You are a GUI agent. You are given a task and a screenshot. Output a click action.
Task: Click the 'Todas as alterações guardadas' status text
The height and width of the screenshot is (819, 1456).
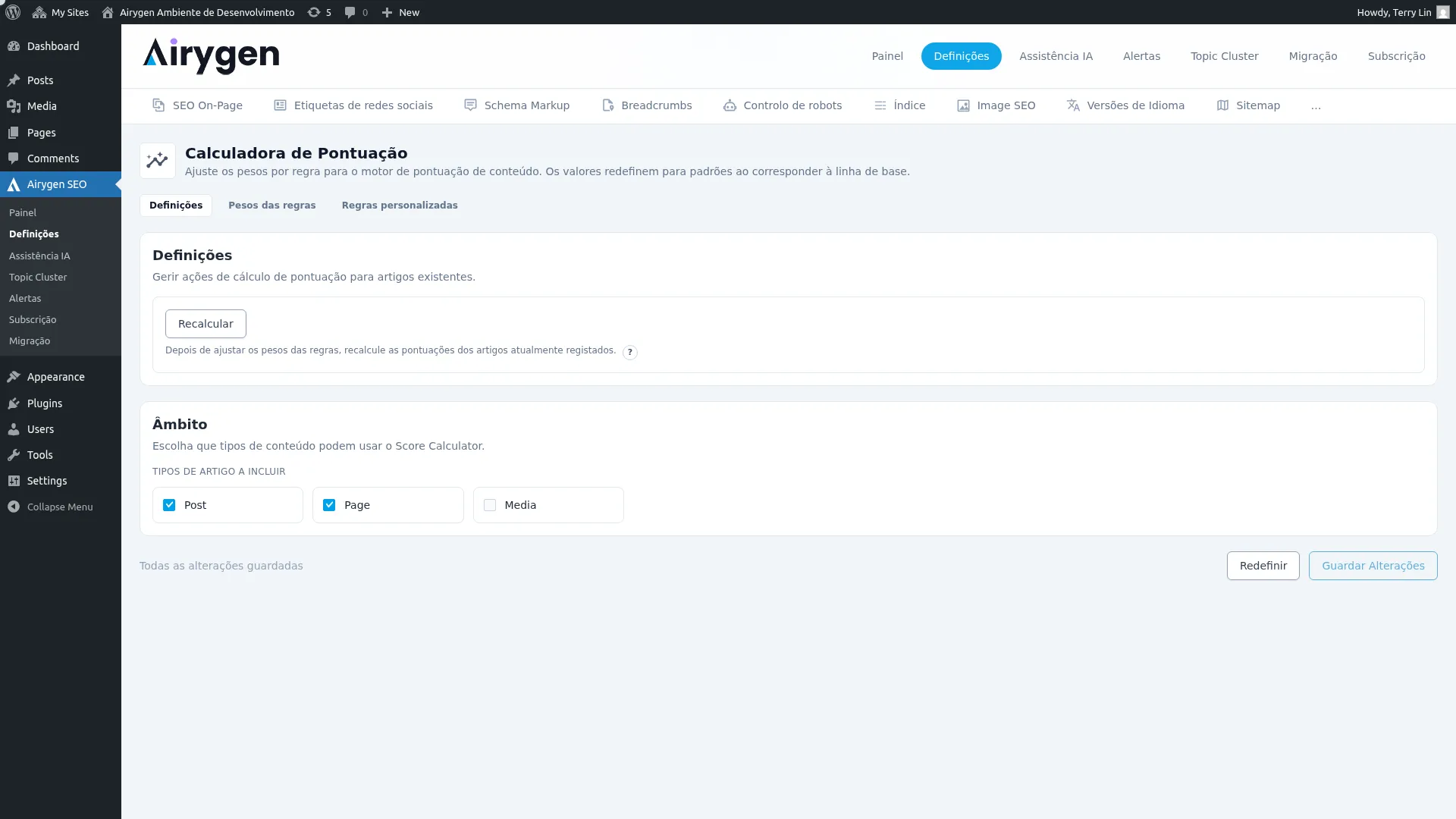coord(221,566)
